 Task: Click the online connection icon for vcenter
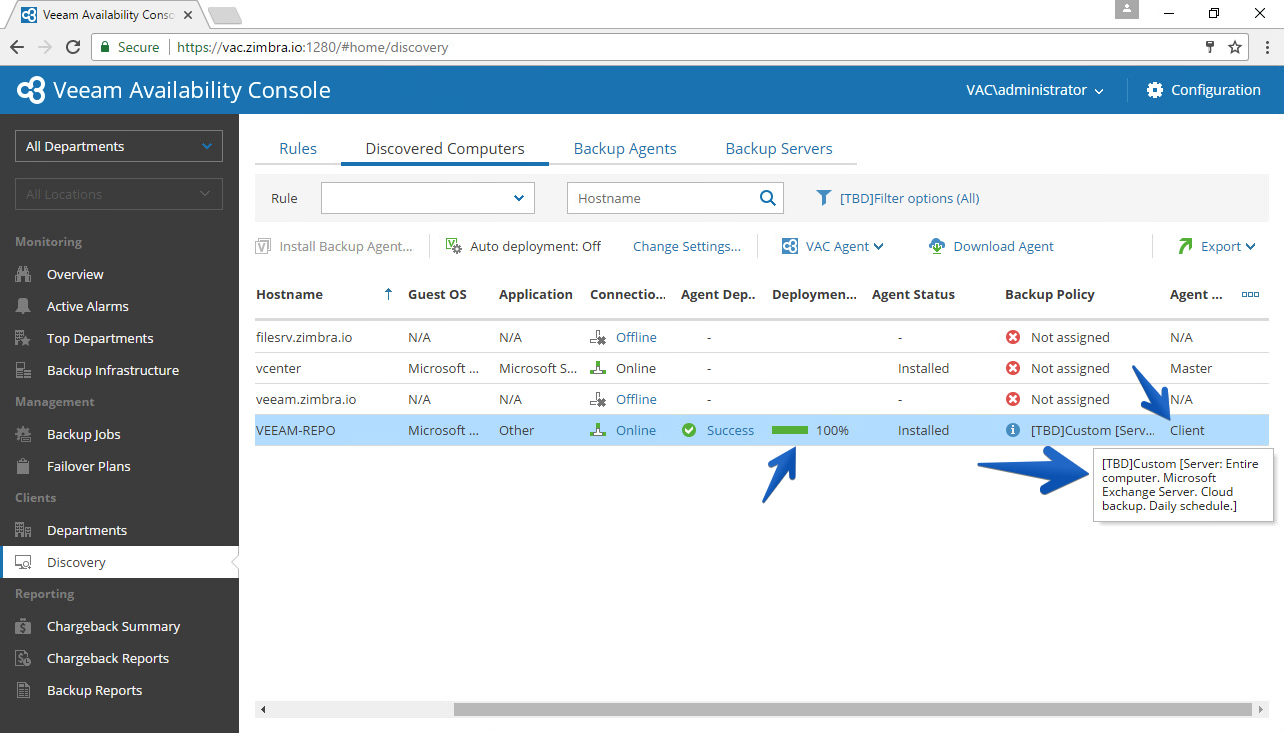coord(598,368)
